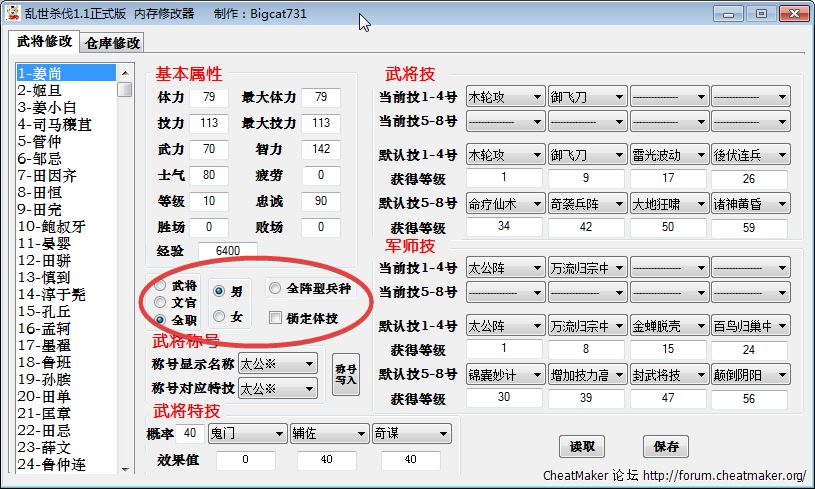Screen dimensions: 815x489
Task: Select the 全阵型兵种 radio option
Action: pos(275,288)
